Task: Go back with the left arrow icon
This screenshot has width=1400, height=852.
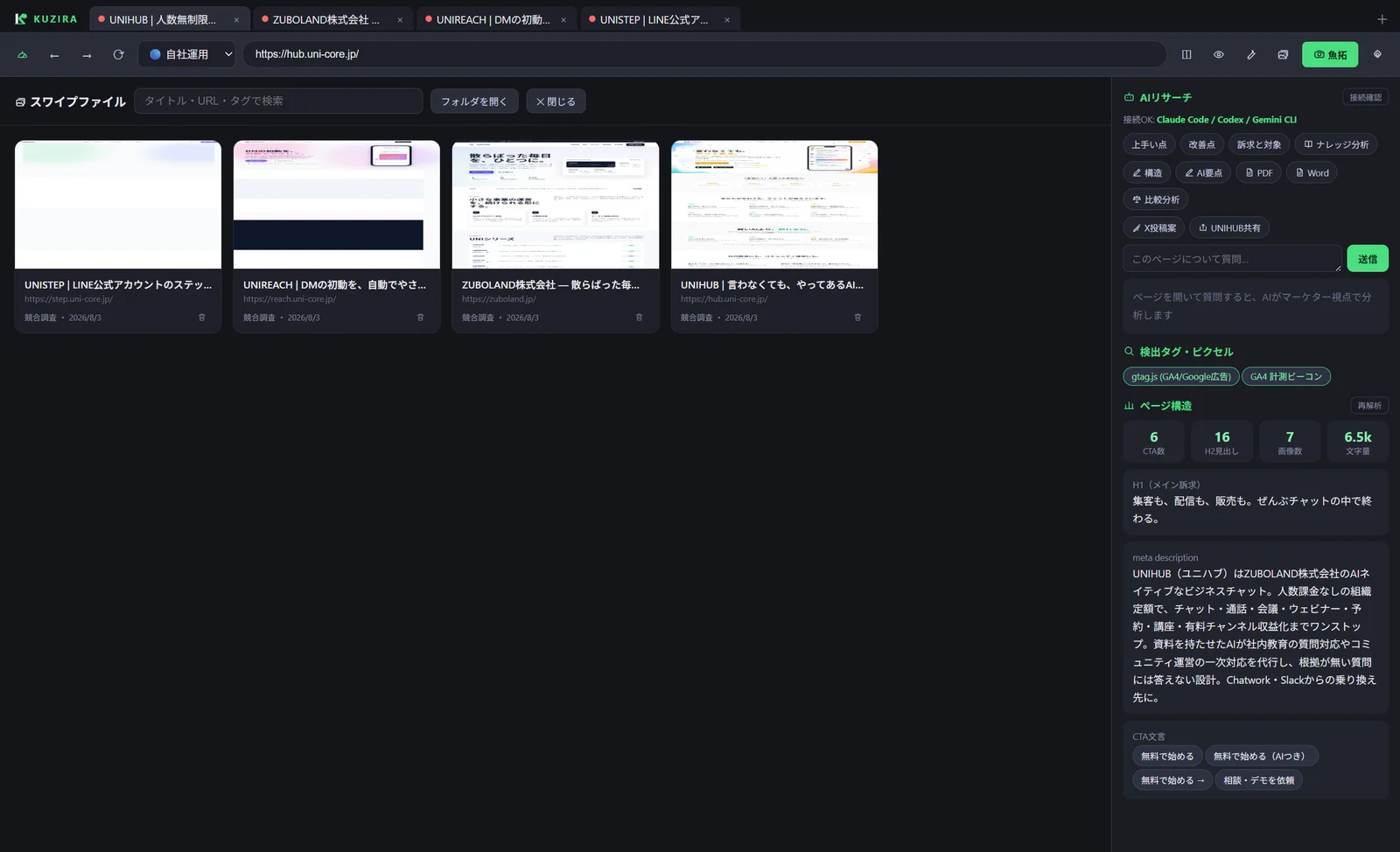Action: (x=54, y=55)
